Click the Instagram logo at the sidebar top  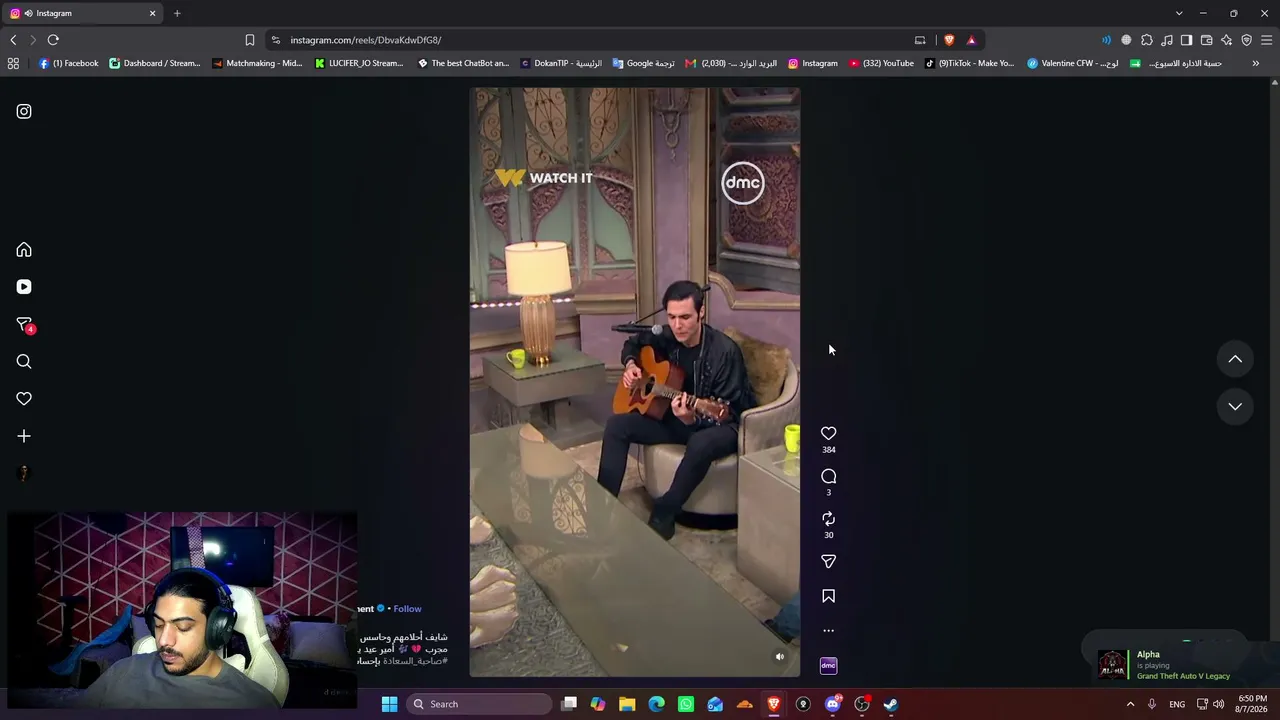24,112
